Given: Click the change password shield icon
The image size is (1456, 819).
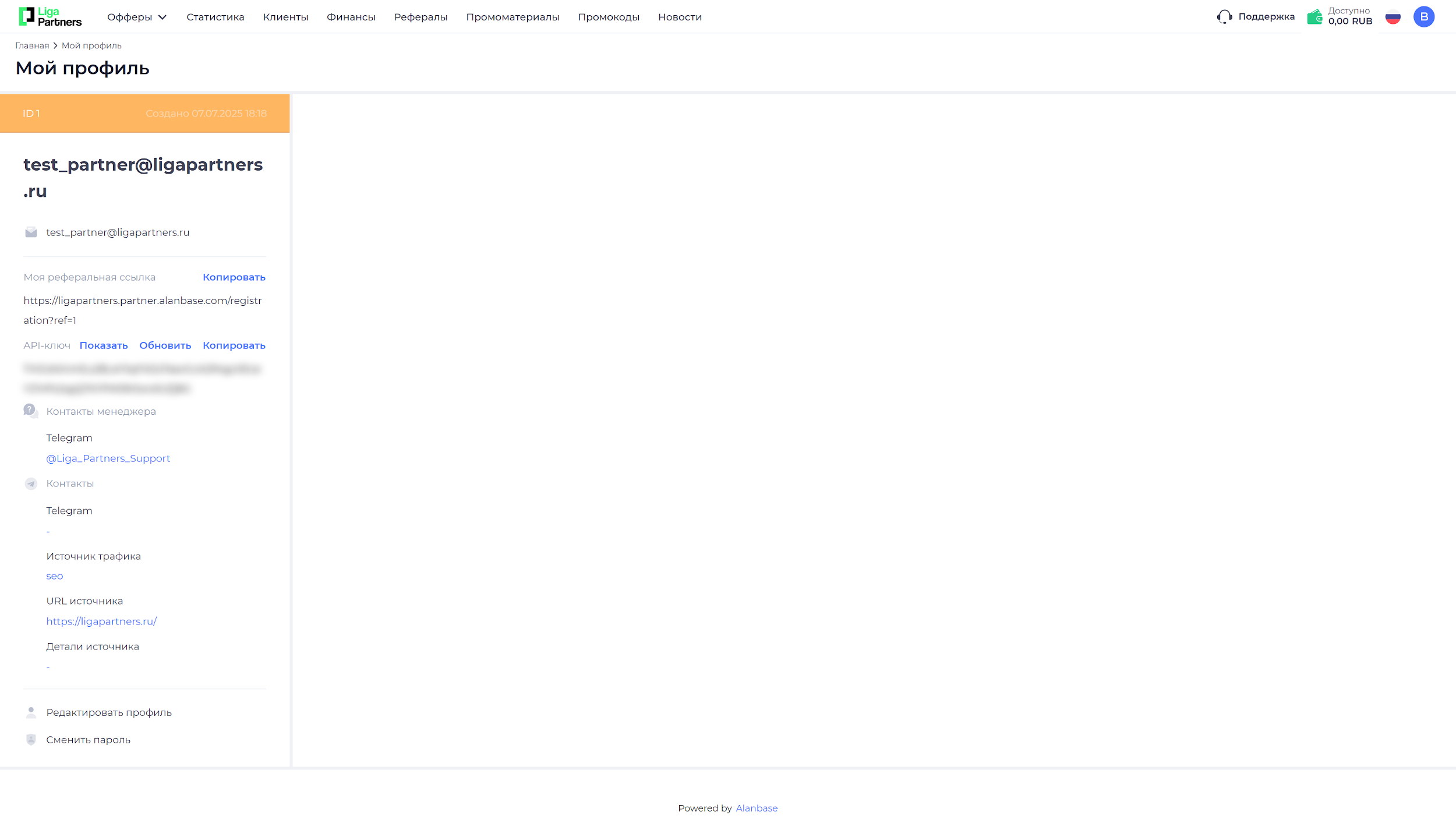Looking at the screenshot, I should pos(31,740).
